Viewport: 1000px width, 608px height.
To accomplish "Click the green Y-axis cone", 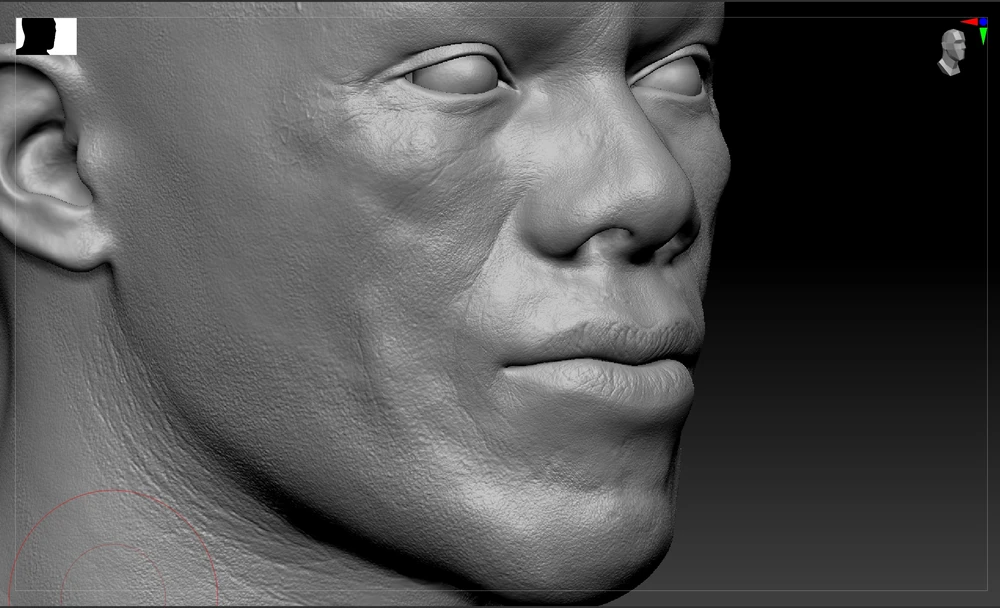I will 983,36.
